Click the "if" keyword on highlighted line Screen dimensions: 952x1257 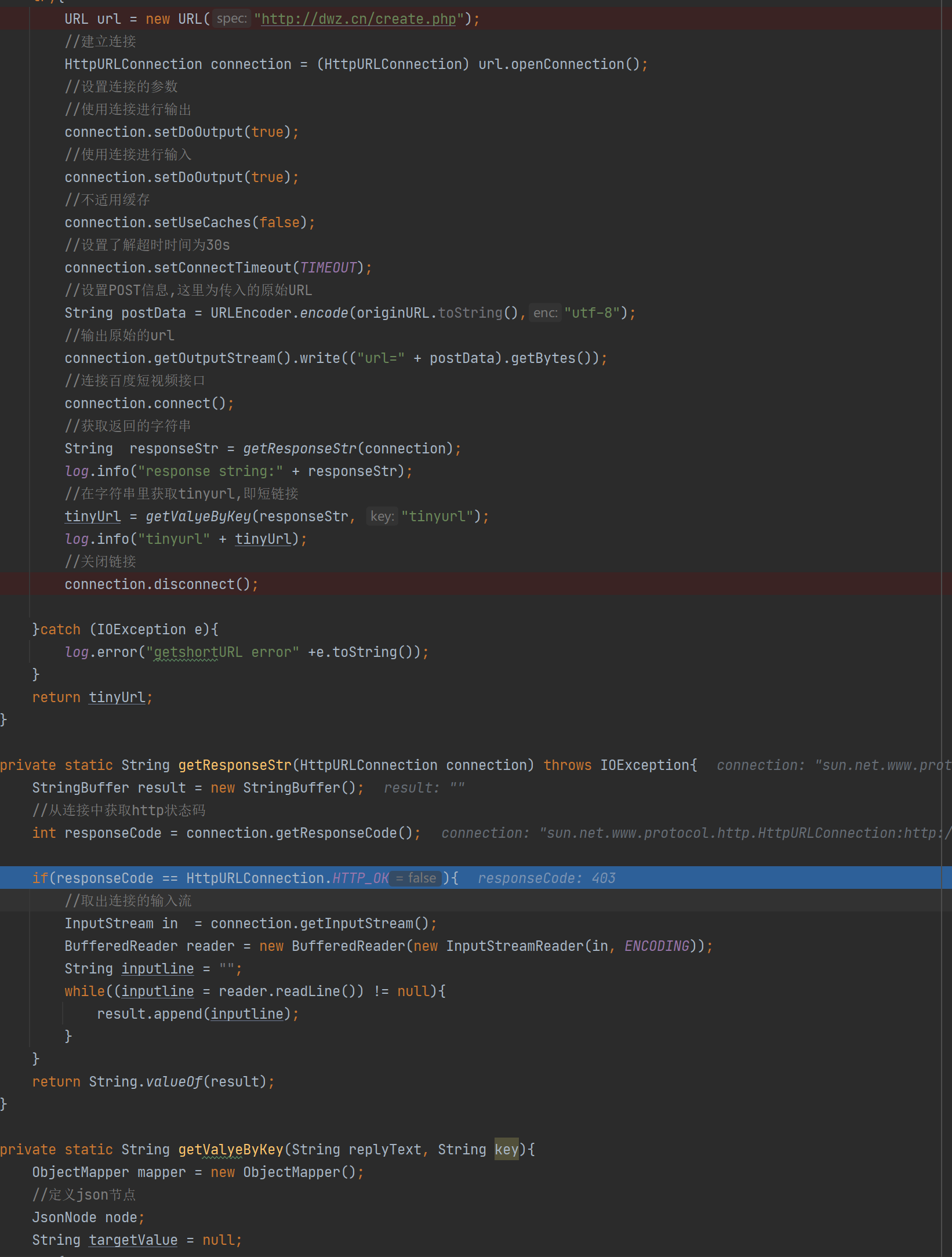[40, 878]
